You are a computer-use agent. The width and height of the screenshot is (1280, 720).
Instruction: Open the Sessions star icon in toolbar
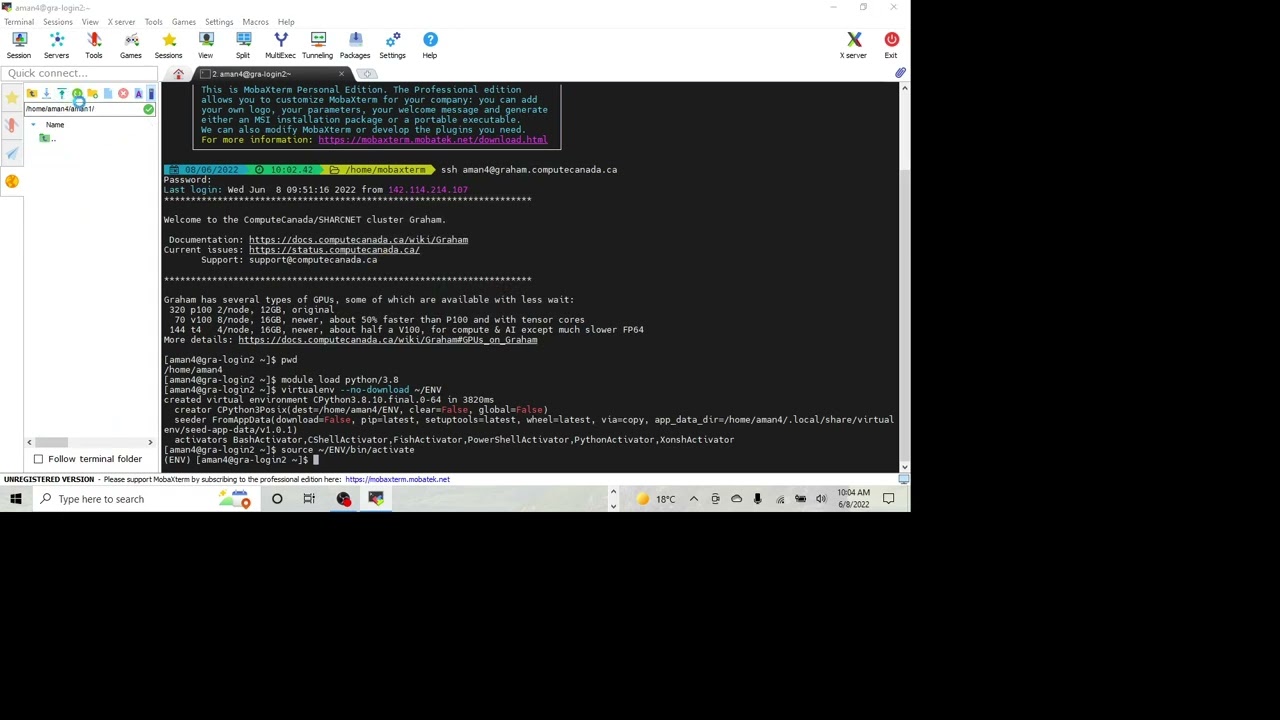coord(168,45)
